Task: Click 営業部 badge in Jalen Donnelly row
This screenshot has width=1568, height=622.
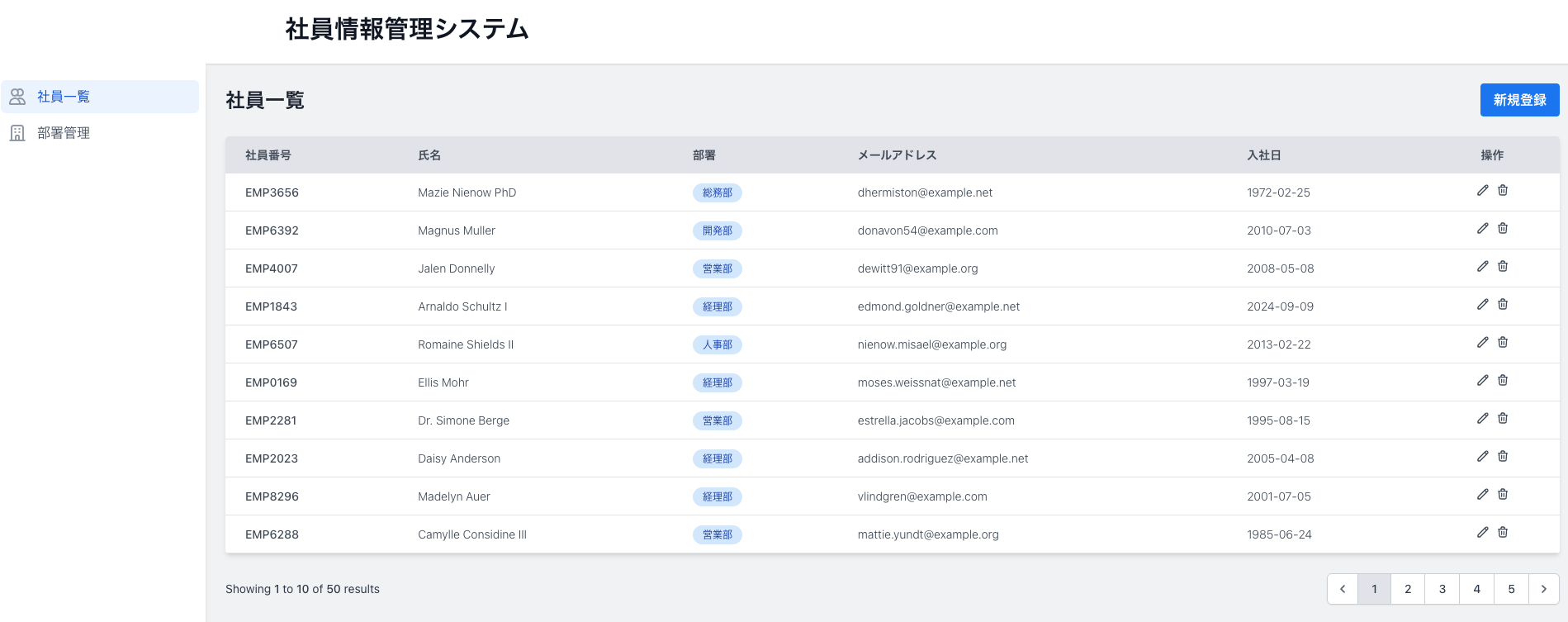Action: [718, 268]
